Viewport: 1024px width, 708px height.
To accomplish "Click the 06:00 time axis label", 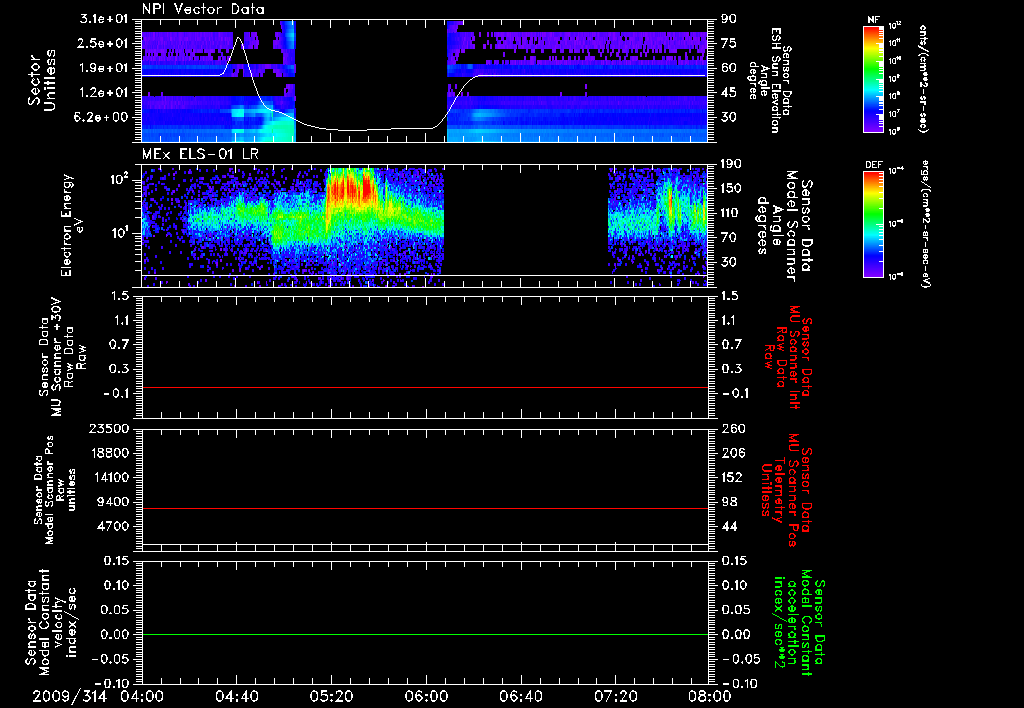I will pyautogui.click(x=426, y=696).
